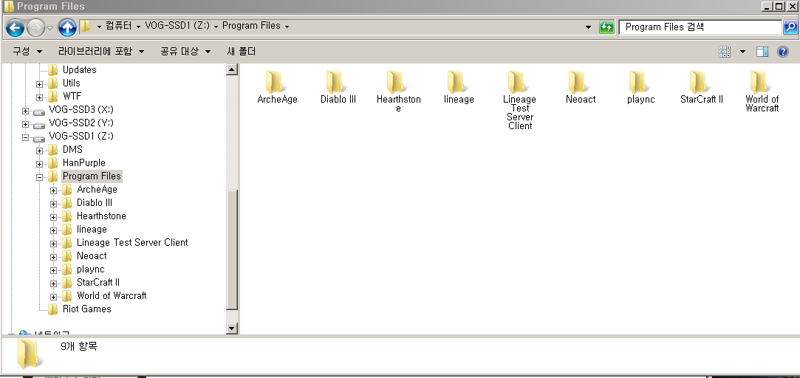Click the Program Files 검색 search box
800x378 pixels.
click(x=700, y=27)
